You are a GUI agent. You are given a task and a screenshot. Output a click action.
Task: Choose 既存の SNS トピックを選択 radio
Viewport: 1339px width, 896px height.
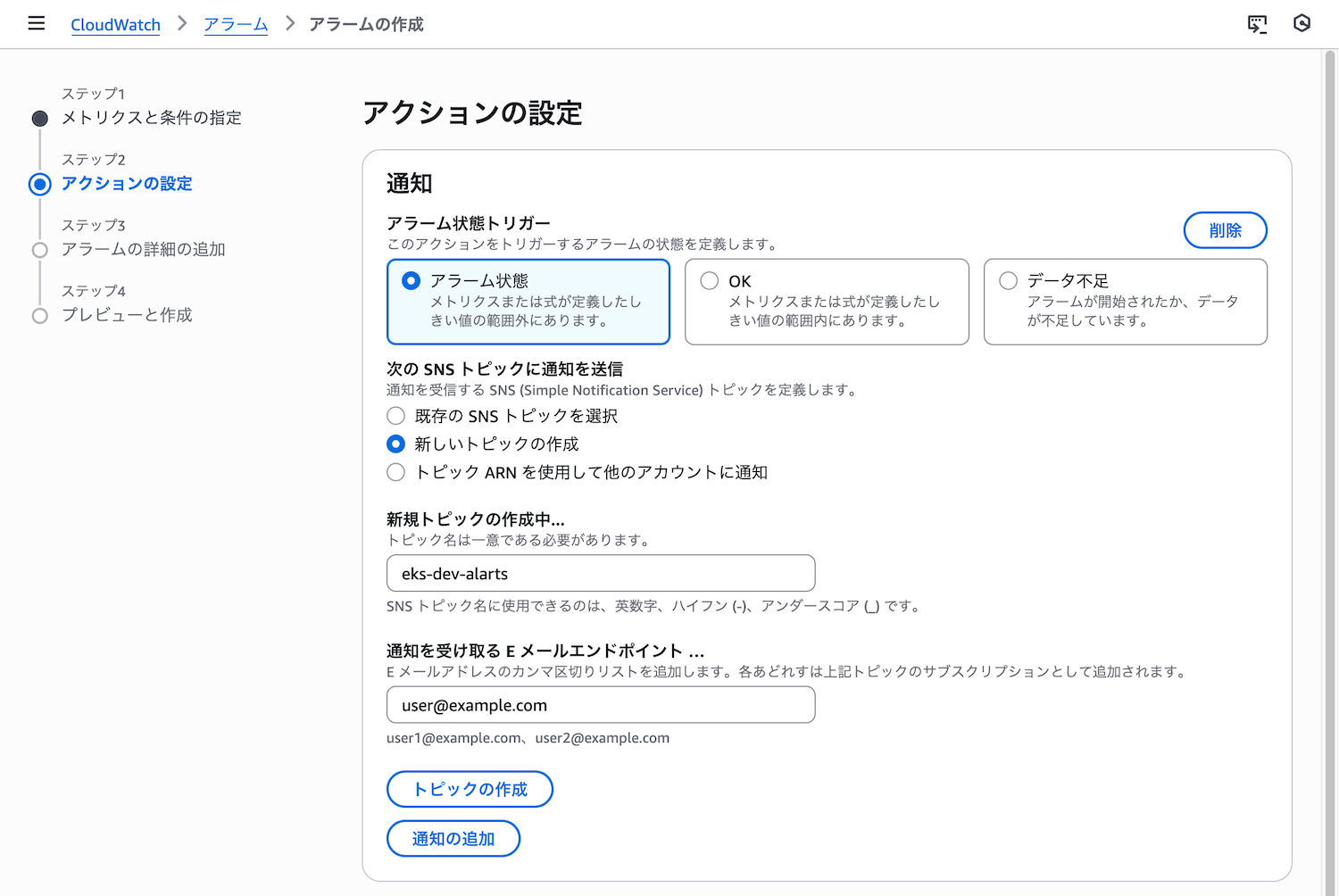tap(396, 416)
